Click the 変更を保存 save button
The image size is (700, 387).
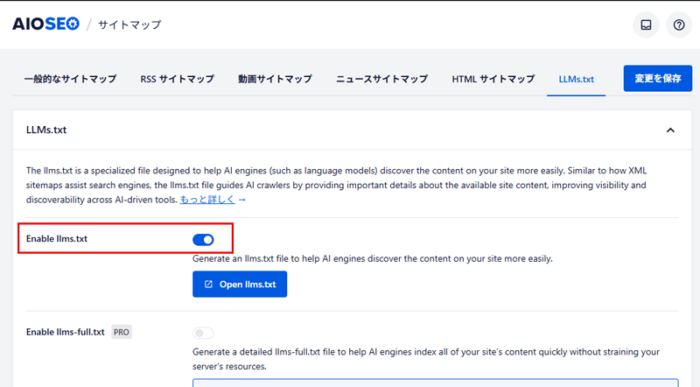click(658, 79)
